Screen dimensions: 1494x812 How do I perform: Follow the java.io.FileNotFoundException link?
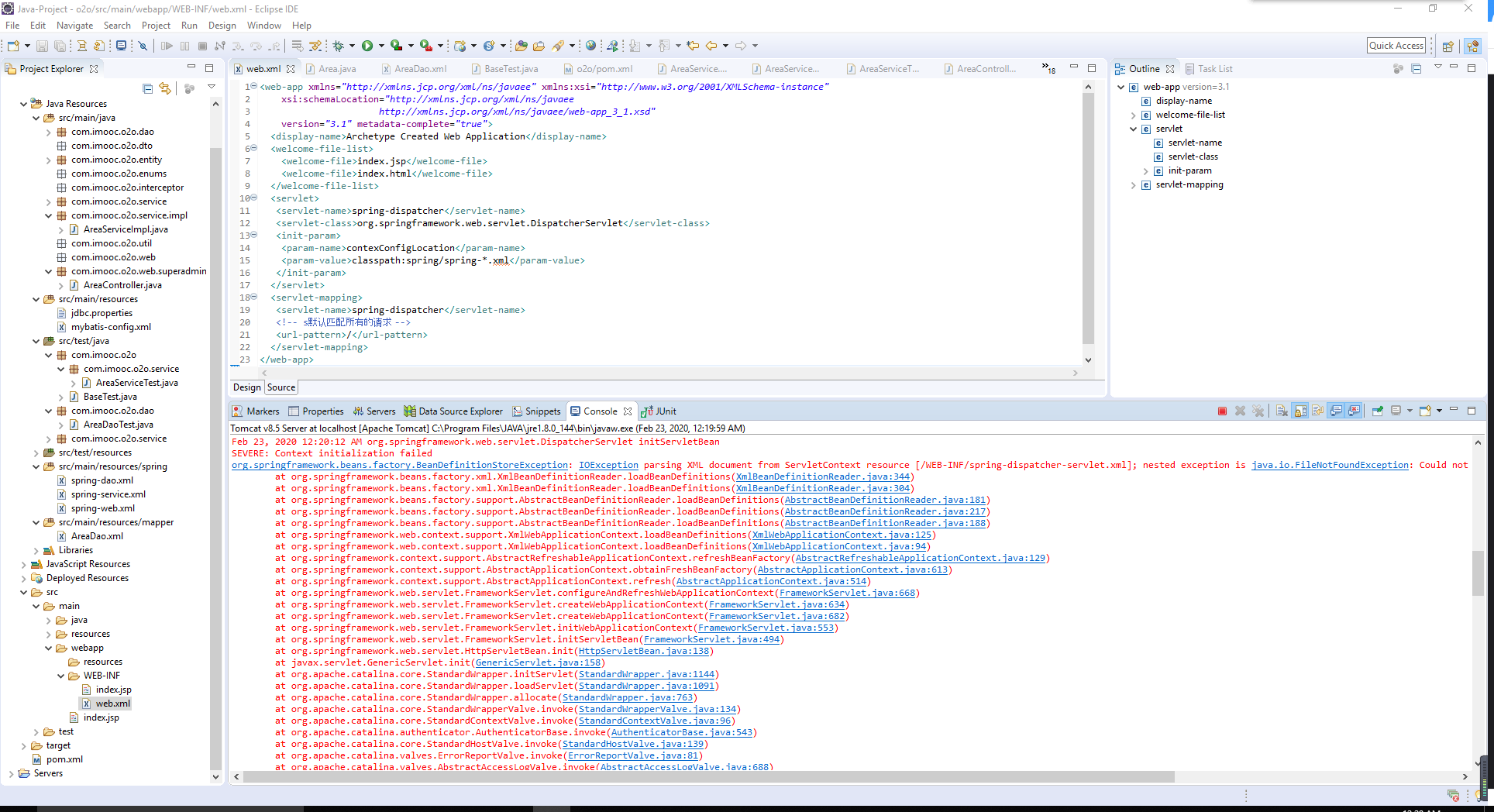click(1330, 465)
